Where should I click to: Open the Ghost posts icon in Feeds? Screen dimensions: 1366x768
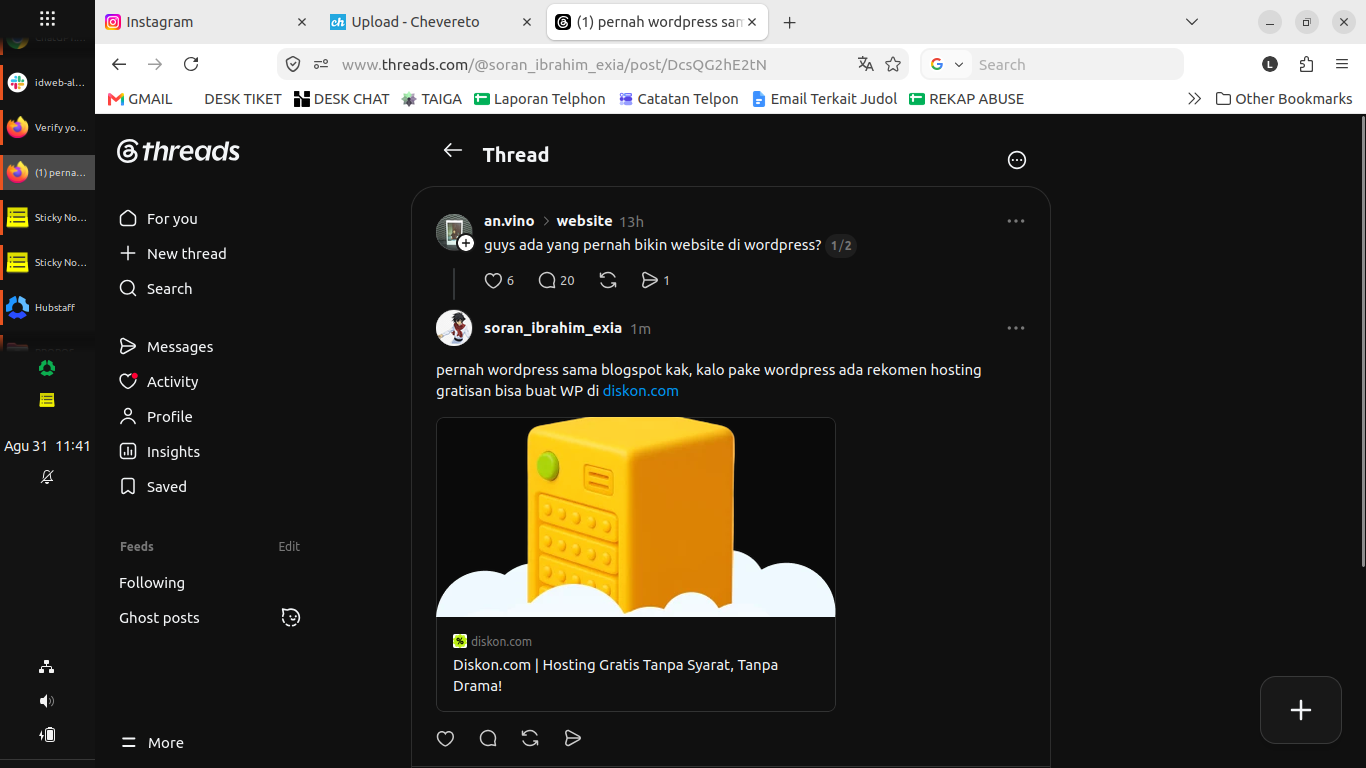click(291, 617)
